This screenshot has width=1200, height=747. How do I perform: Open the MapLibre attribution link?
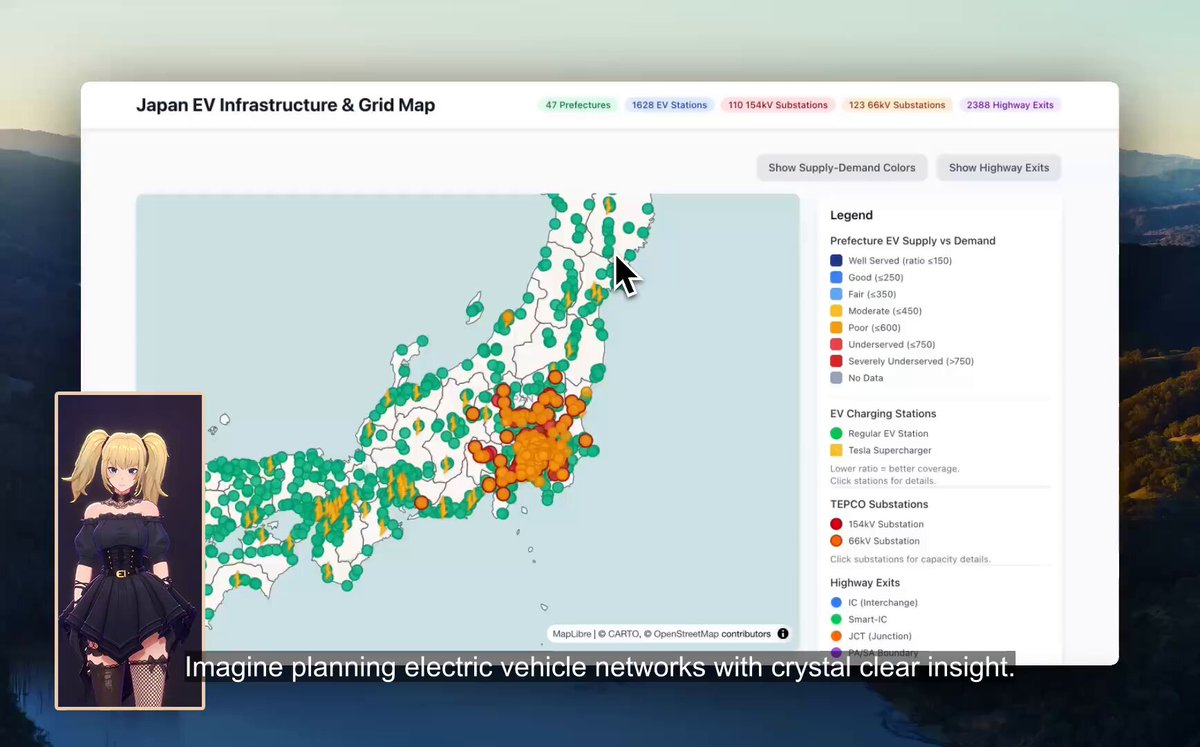pos(573,634)
